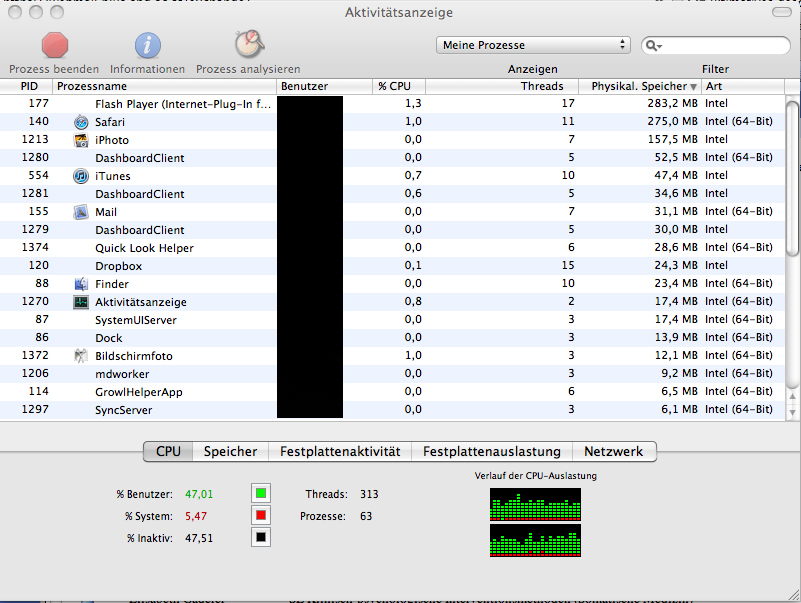801x603 pixels.
Task: Select the Mail process icon
Action: [x=81, y=212]
